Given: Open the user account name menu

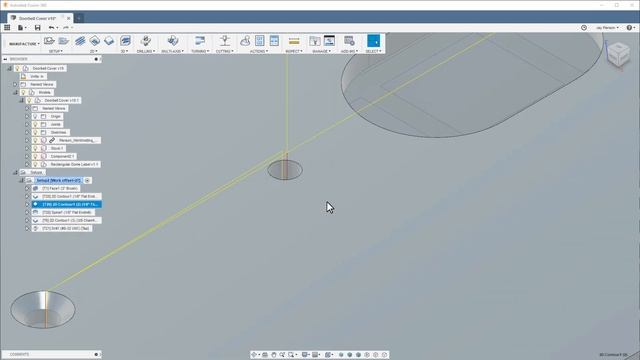Looking at the screenshot, I should (607, 28).
